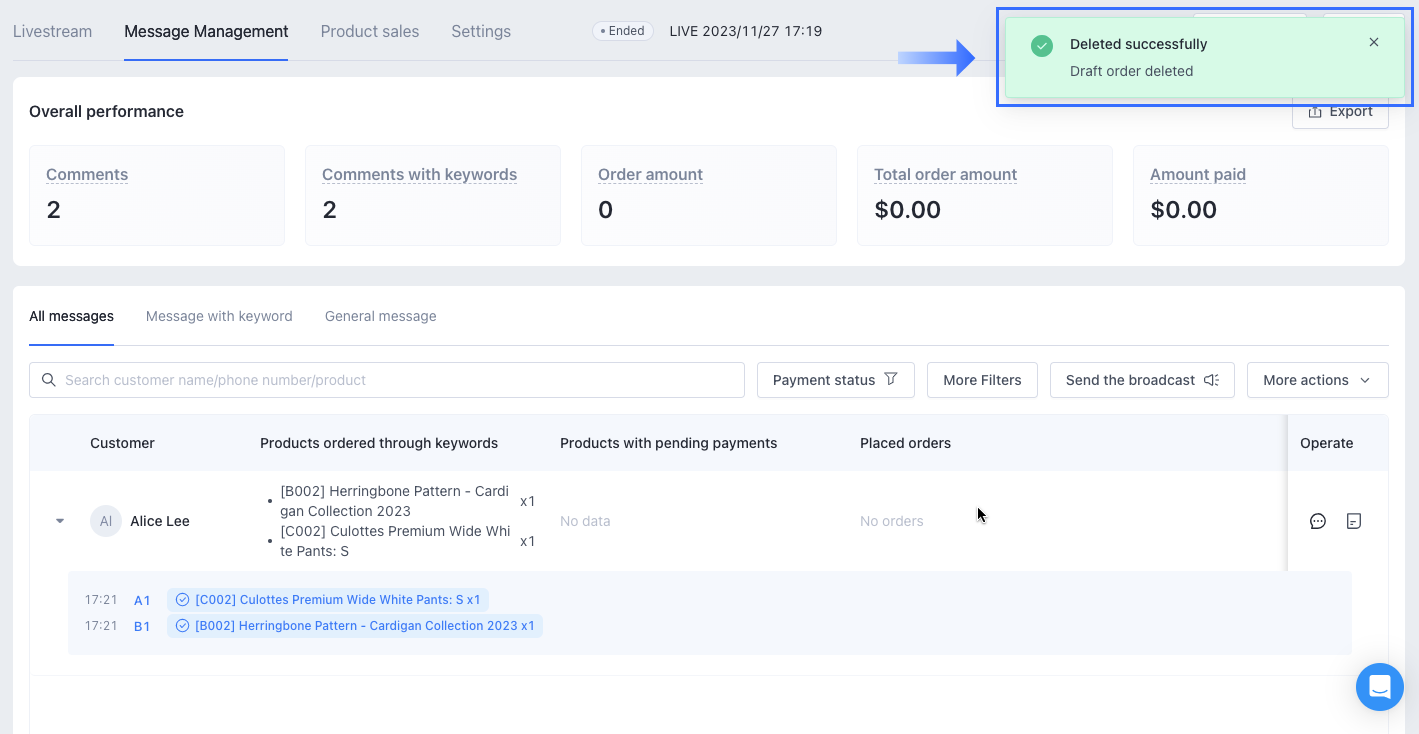The height and width of the screenshot is (734, 1419).
Task: Focus the customer search input field
Action: (400, 380)
